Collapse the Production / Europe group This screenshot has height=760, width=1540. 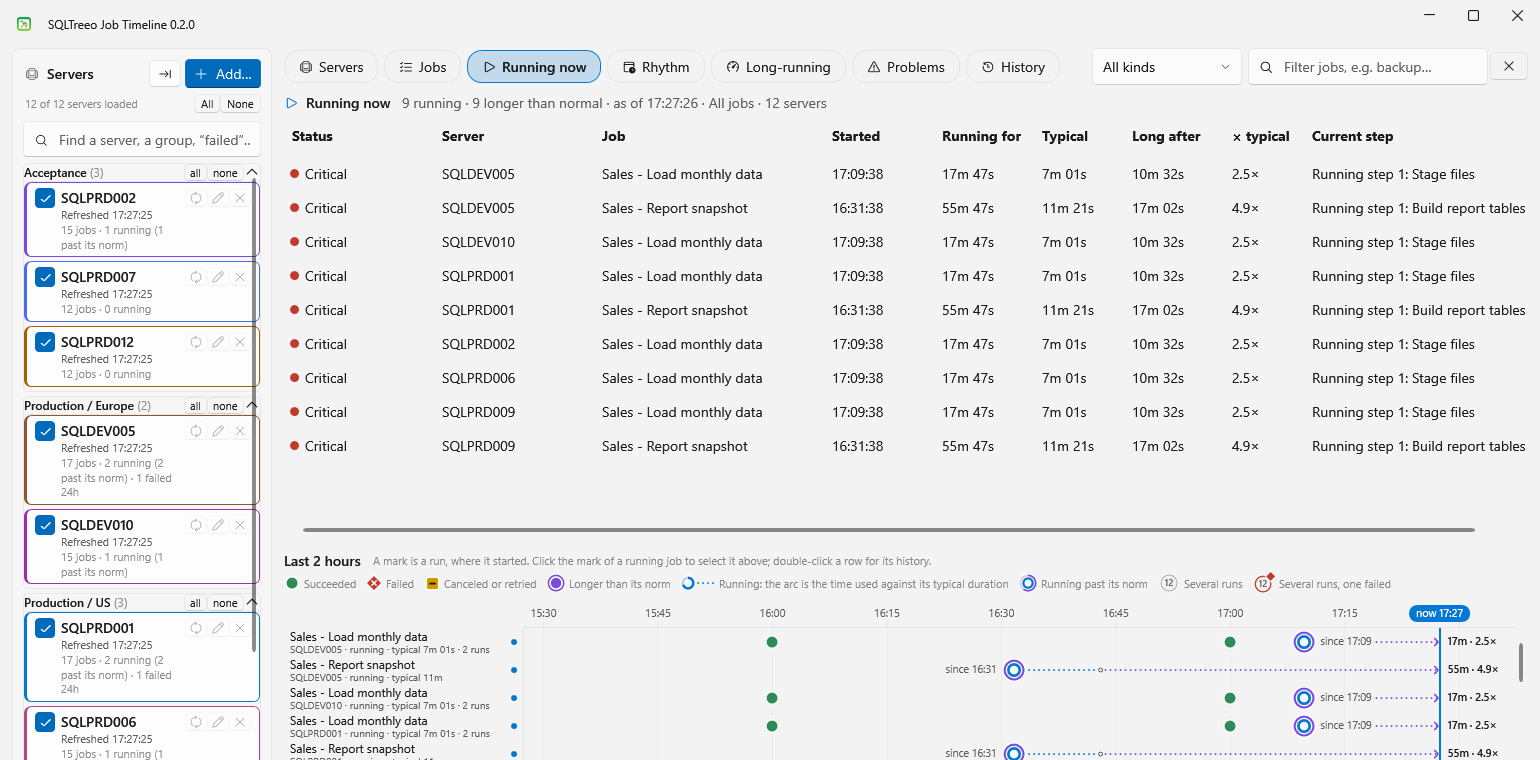pos(251,406)
